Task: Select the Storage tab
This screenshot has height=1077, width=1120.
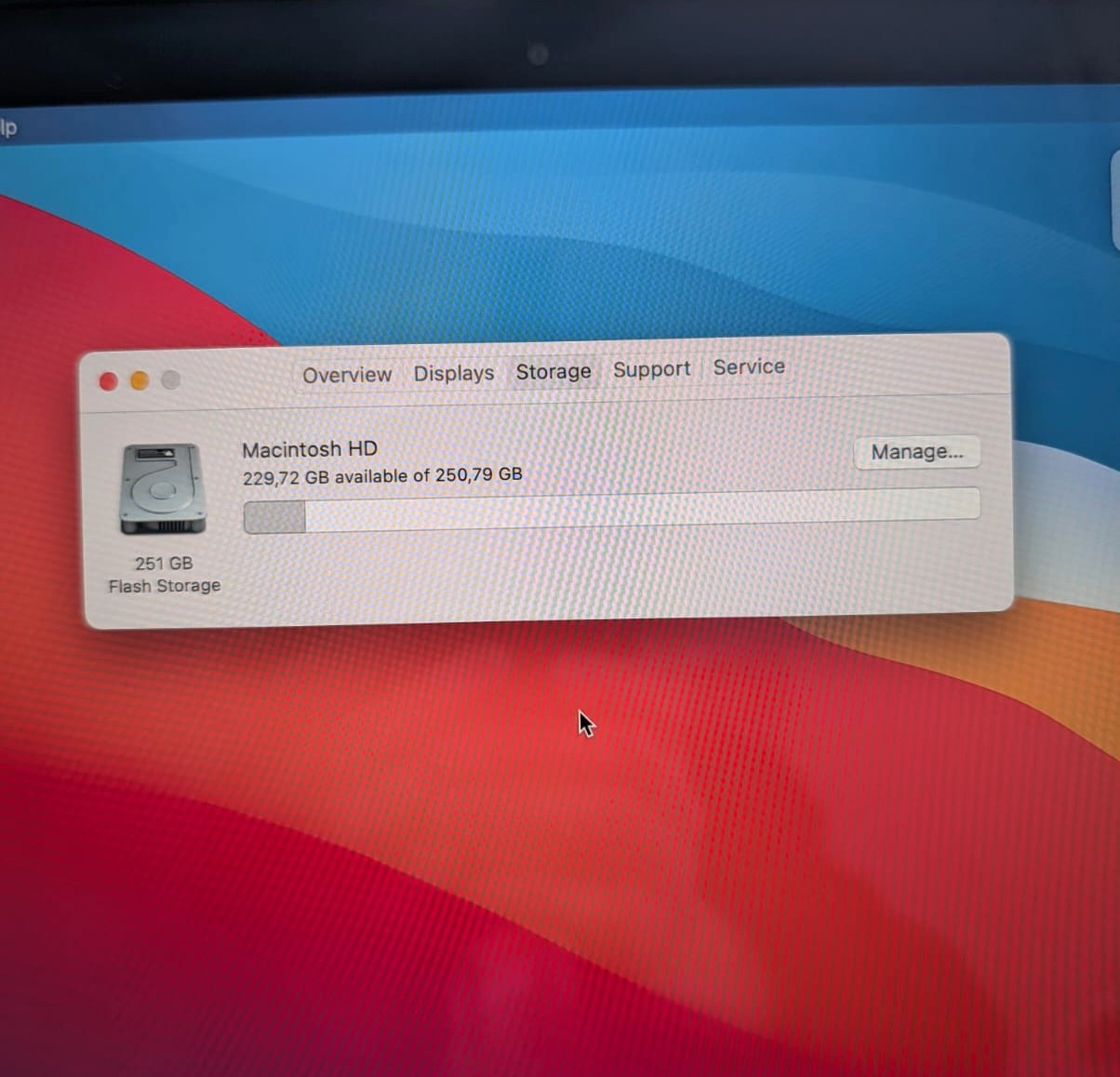Action: coord(553,371)
